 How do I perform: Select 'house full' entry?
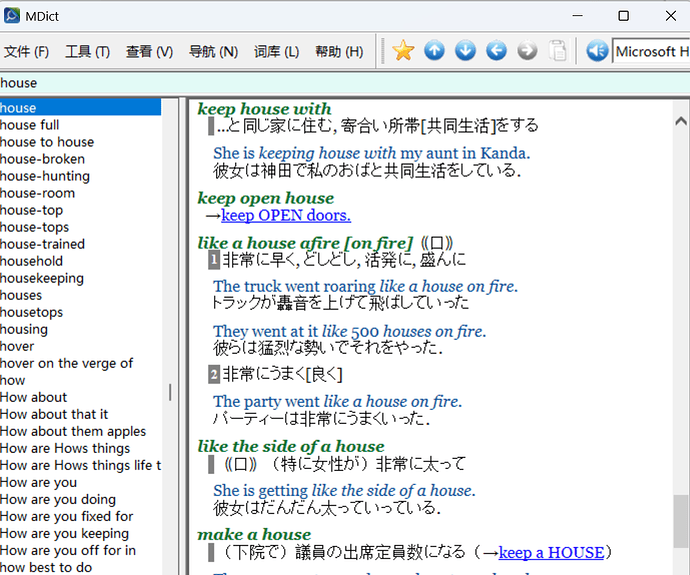pyautogui.click(x=80, y=125)
